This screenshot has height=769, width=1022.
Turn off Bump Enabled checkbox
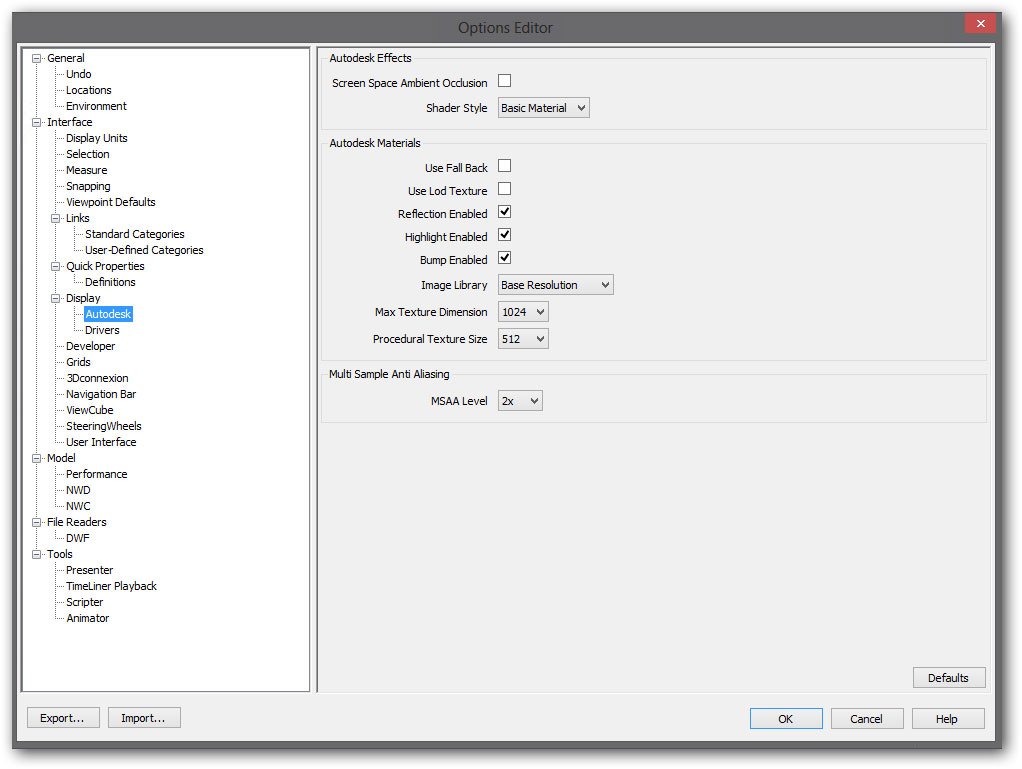point(505,258)
